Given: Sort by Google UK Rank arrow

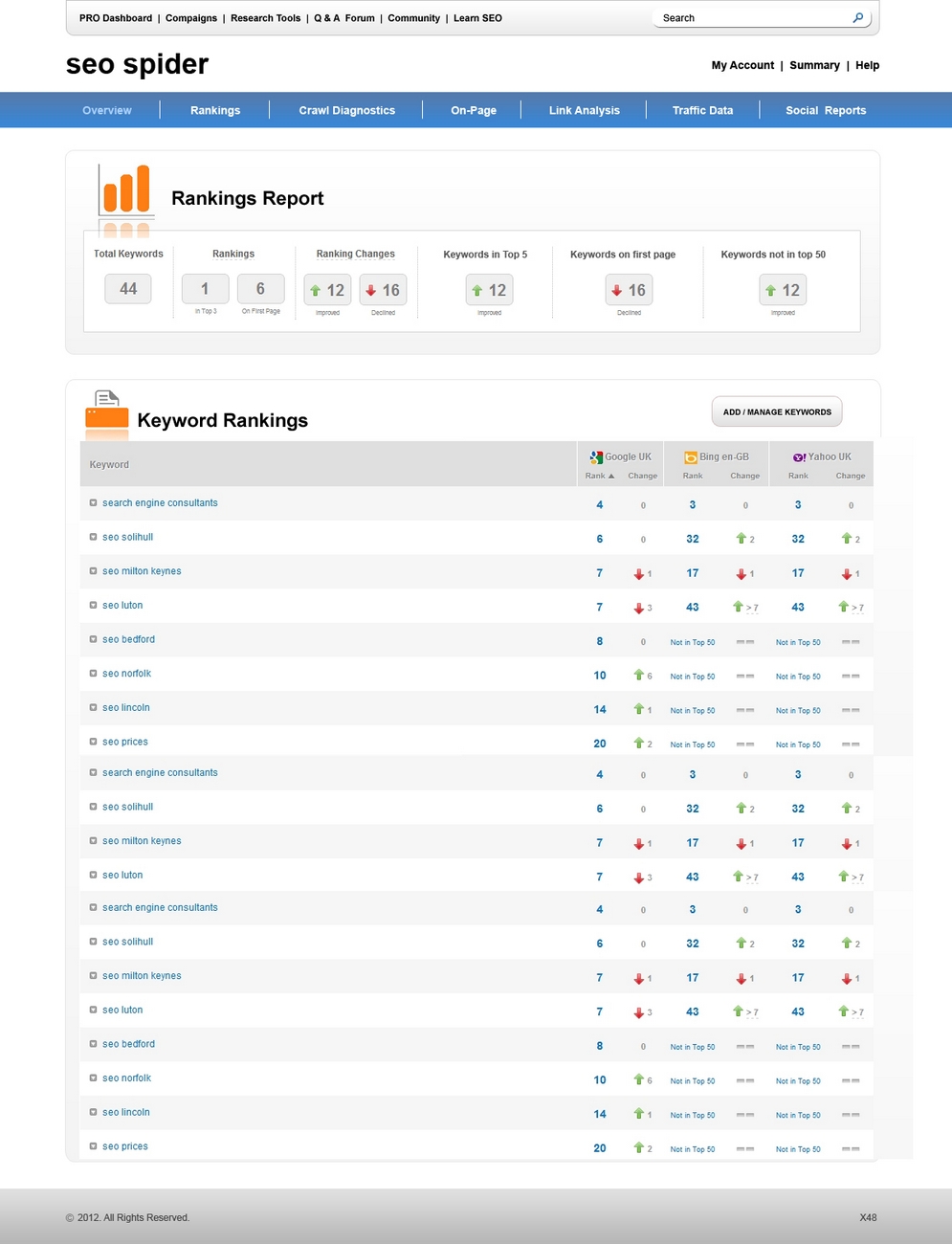Looking at the screenshot, I should pos(611,476).
